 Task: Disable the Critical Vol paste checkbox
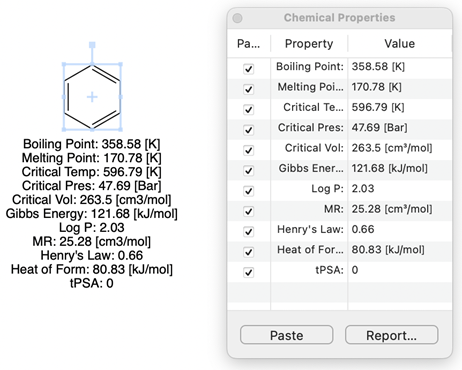click(x=248, y=150)
